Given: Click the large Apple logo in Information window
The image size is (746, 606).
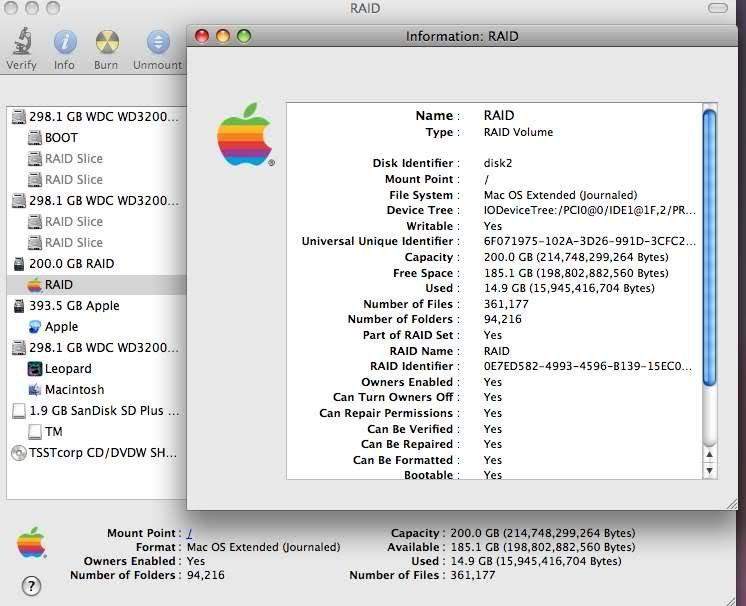Looking at the screenshot, I should pyautogui.click(x=245, y=135).
